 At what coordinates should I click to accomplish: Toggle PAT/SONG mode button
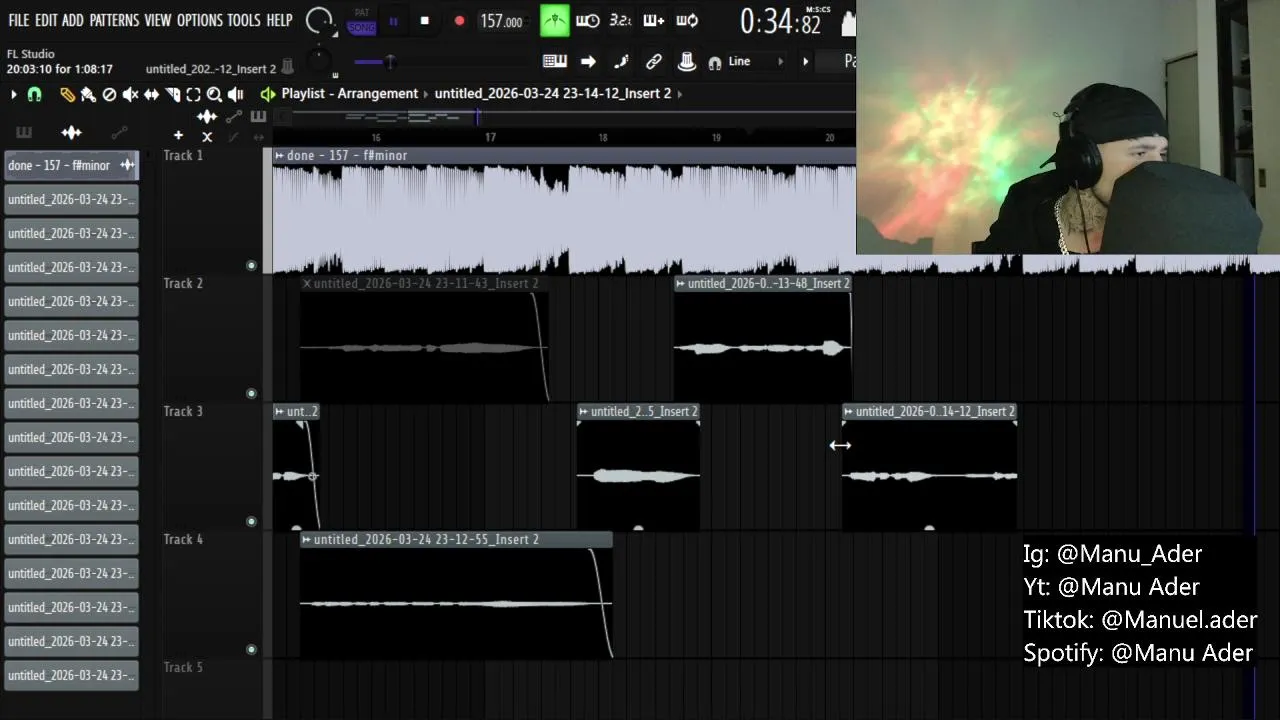click(362, 22)
